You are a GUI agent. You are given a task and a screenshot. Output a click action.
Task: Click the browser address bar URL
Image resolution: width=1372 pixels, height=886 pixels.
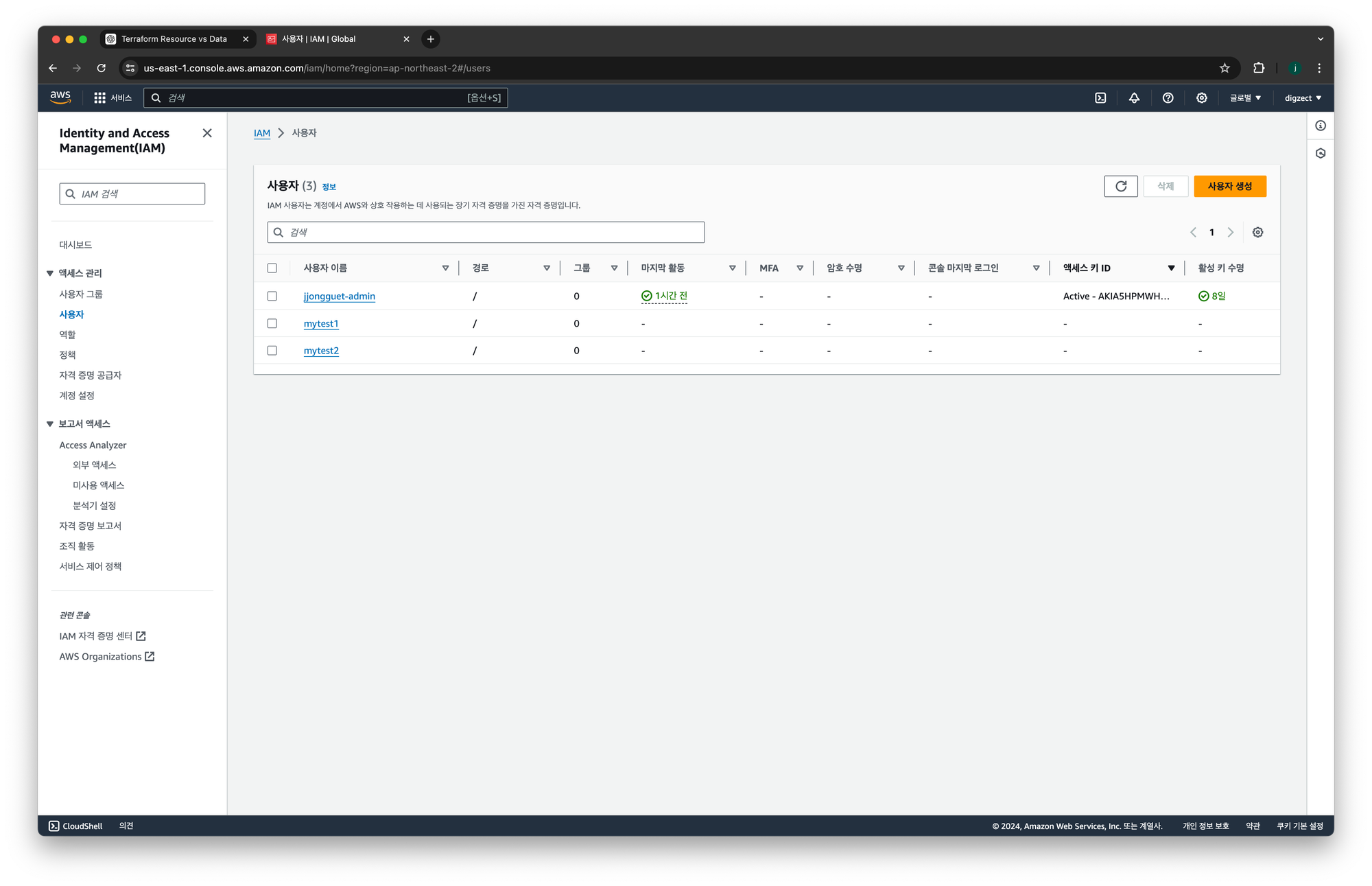317,68
